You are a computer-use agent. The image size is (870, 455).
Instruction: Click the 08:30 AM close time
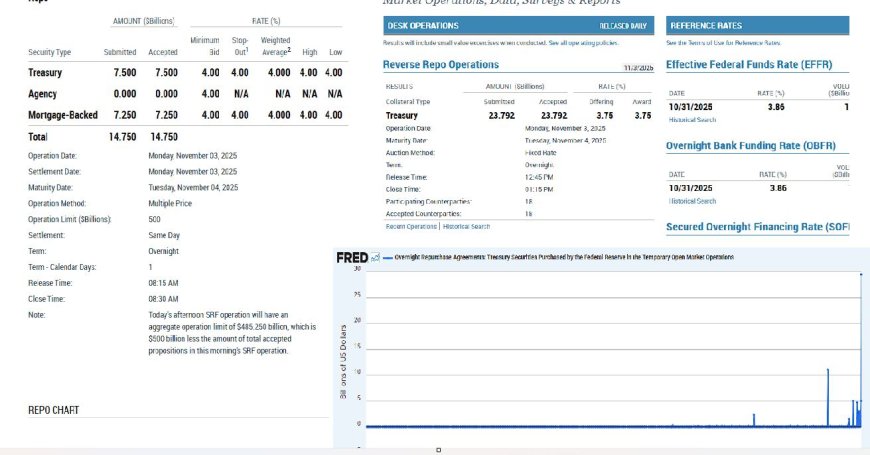(x=163, y=299)
